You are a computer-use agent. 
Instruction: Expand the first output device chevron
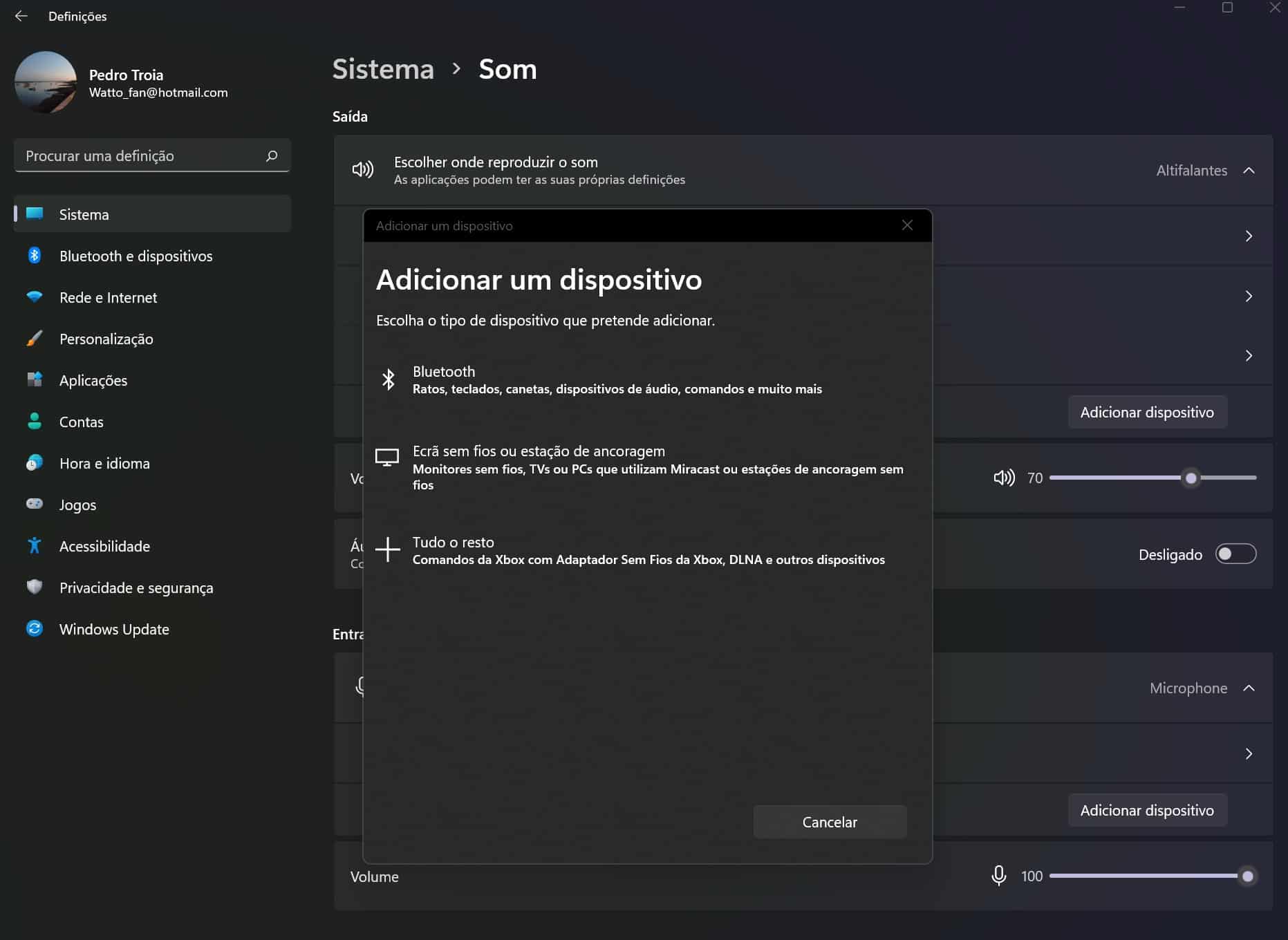[1249, 236]
